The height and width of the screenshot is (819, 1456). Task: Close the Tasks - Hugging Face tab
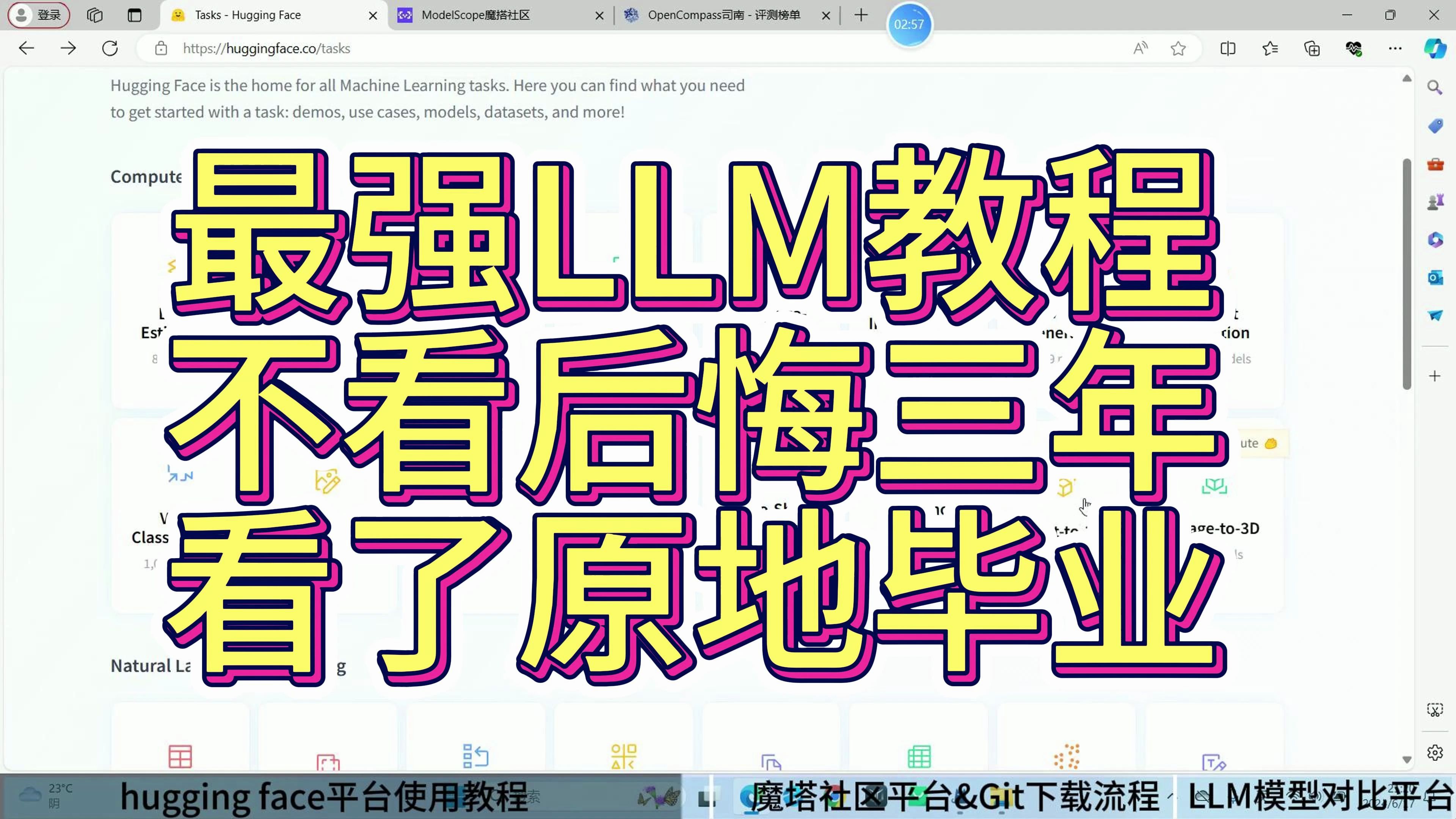click(x=373, y=16)
